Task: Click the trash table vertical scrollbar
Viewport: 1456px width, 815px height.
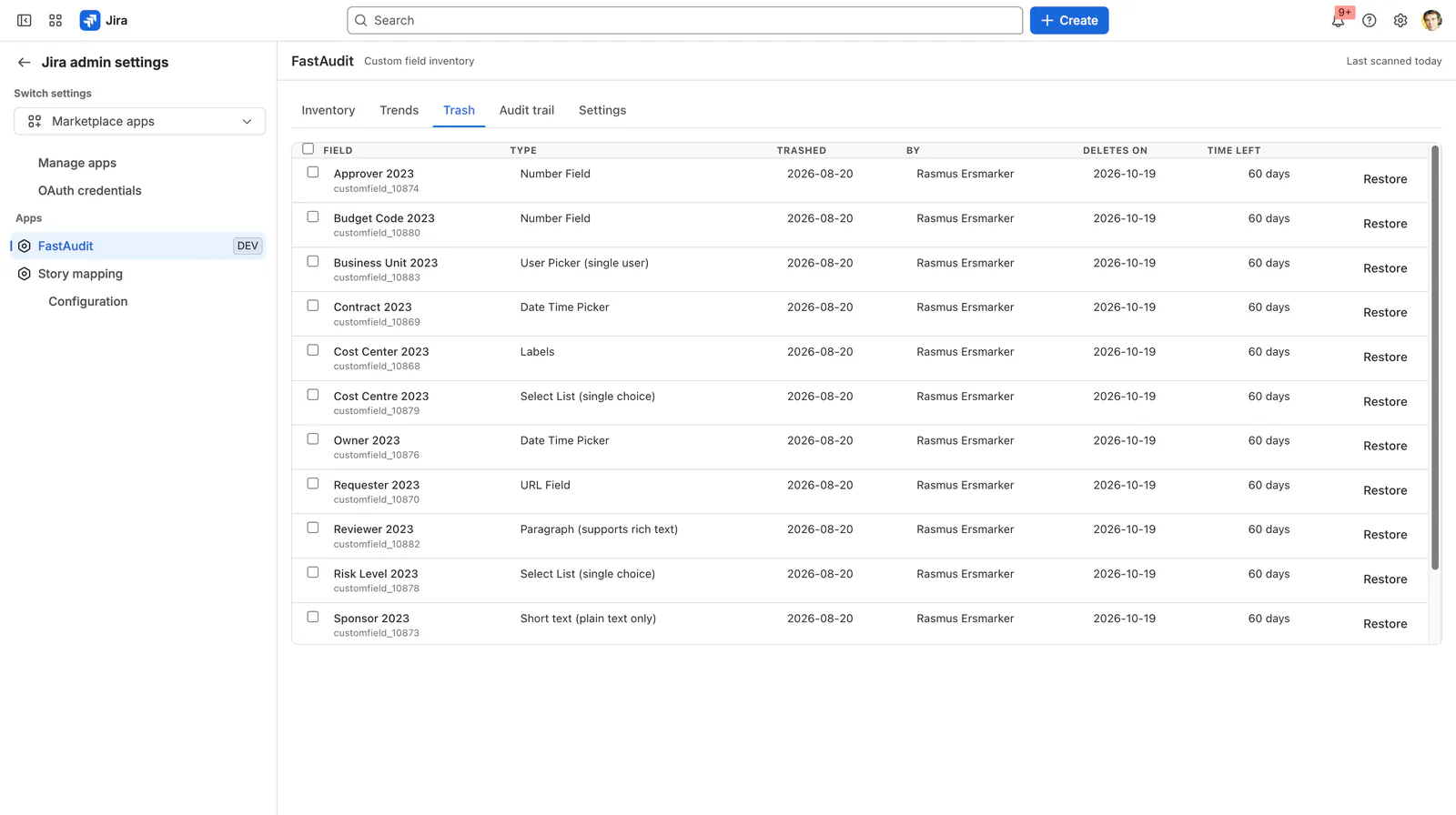Action: click(x=1435, y=357)
